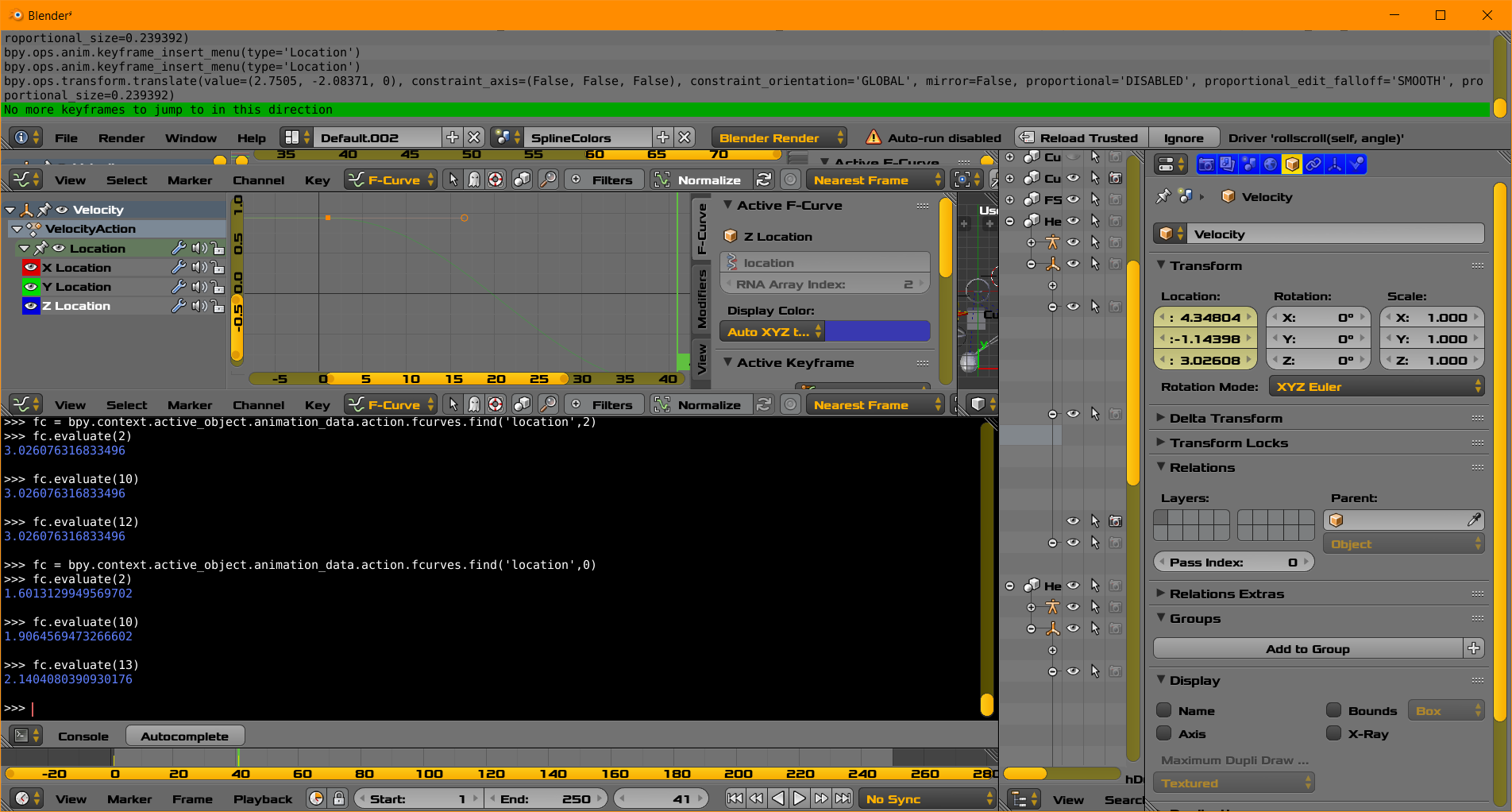Image resolution: width=1512 pixels, height=812 pixels.
Task: Enable the Axis display checkbox
Action: [x=1164, y=733]
